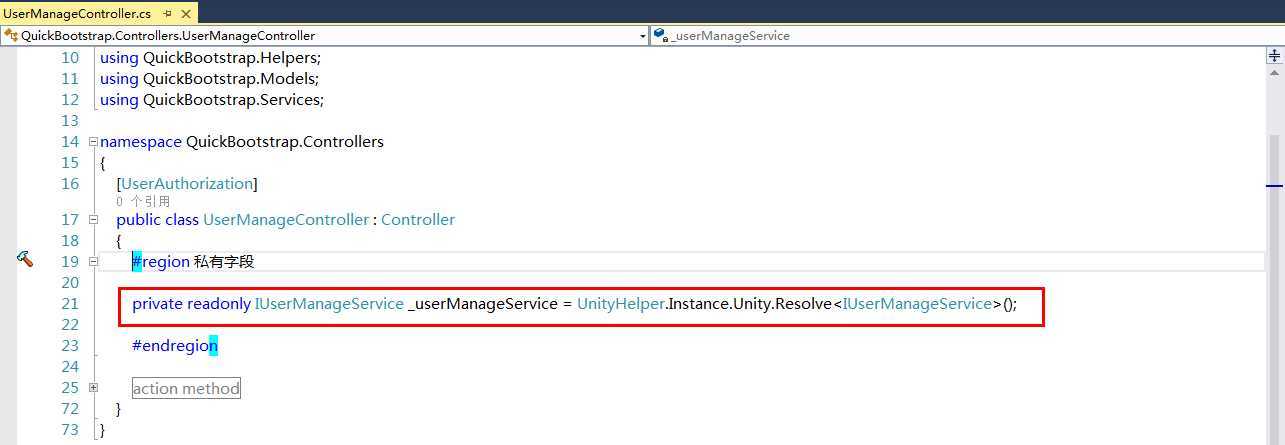Click the editor split handle icon
Viewport: 1285px width, 445px height.
coord(1274,56)
